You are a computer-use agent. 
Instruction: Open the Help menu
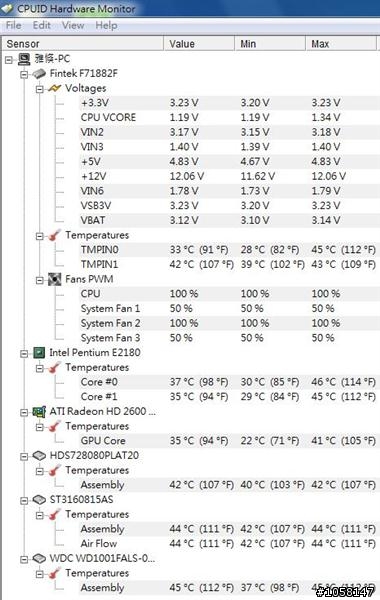coord(106,26)
